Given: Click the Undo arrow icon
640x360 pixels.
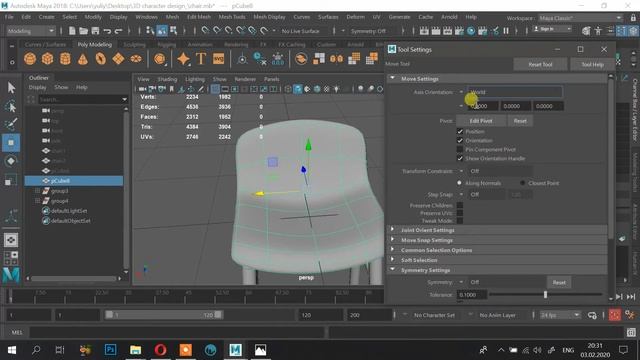Looking at the screenshot, I should click(107, 31).
